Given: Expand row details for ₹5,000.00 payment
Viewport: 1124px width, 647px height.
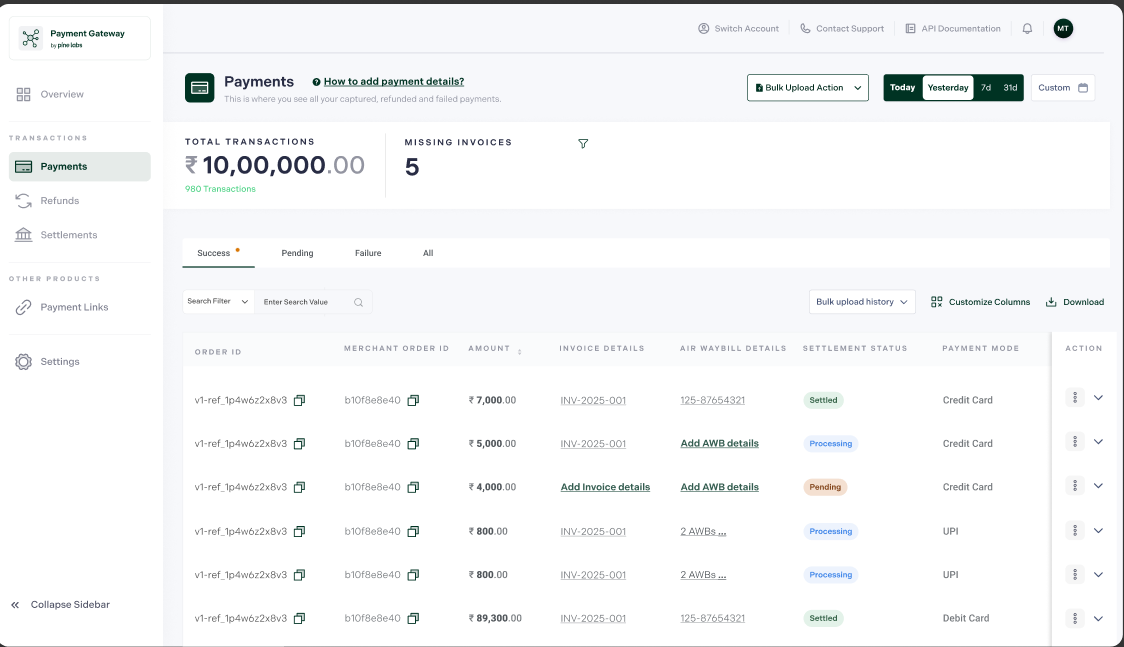Looking at the screenshot, I should pos(1098,442).
